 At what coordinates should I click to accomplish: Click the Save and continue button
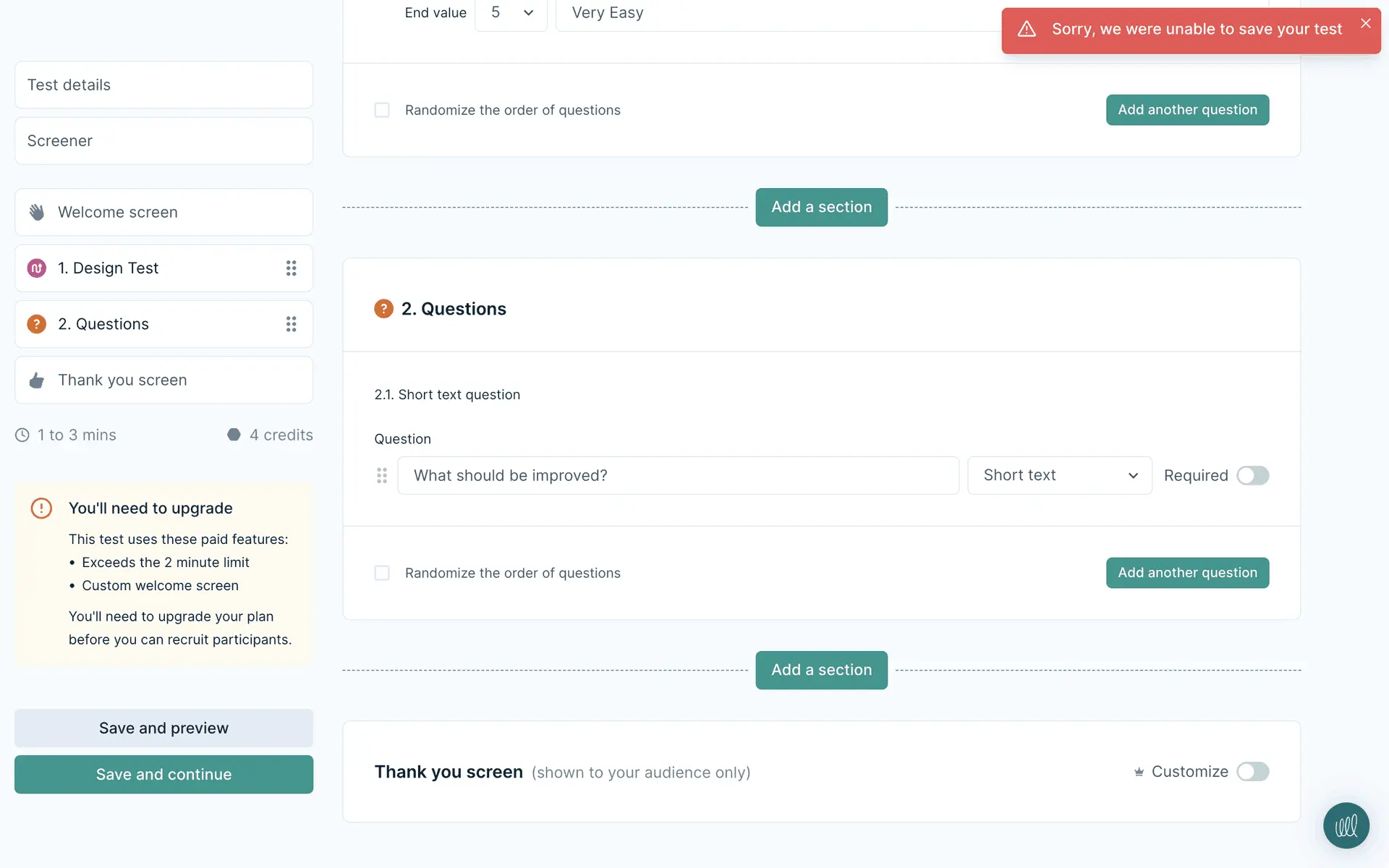(163, 774)
